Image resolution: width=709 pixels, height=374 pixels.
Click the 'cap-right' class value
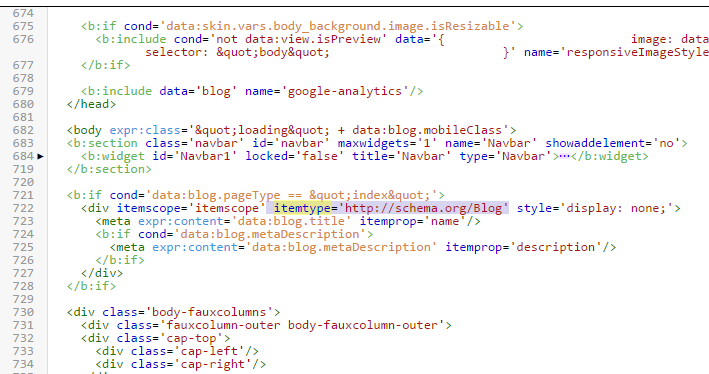pyautogui.click(x=213, y=365)
